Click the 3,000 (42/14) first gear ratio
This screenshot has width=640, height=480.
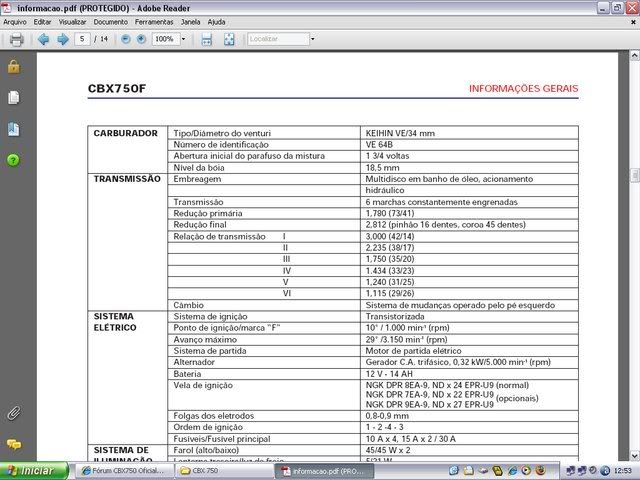(389, 236)
